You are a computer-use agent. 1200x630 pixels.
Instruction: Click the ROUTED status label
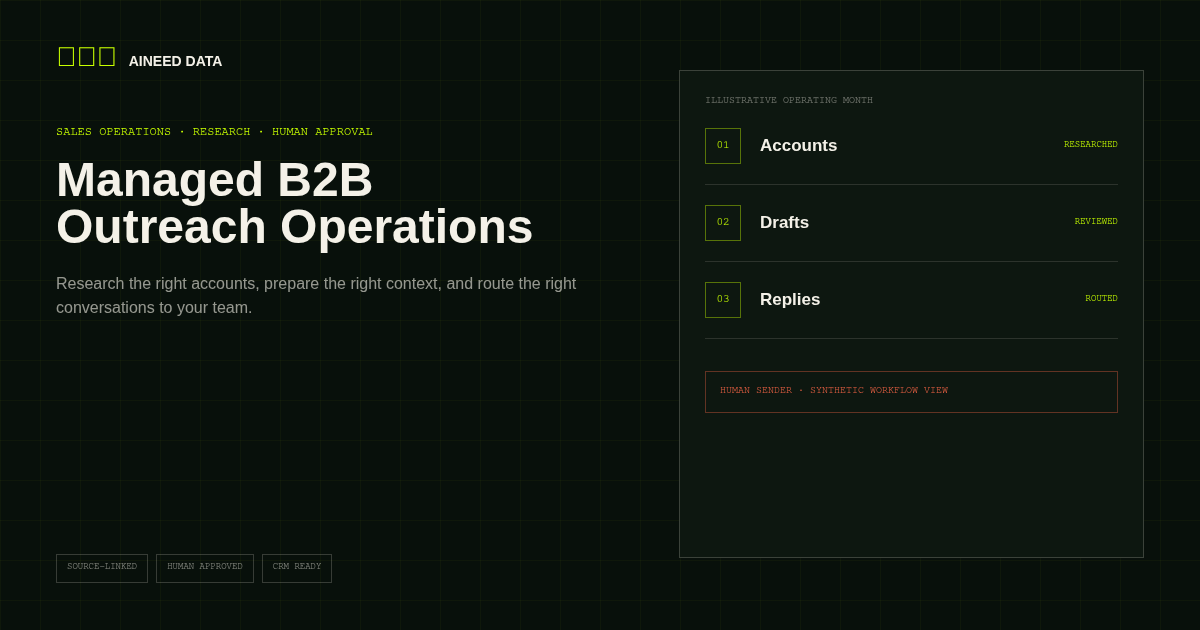[1101, 299]
